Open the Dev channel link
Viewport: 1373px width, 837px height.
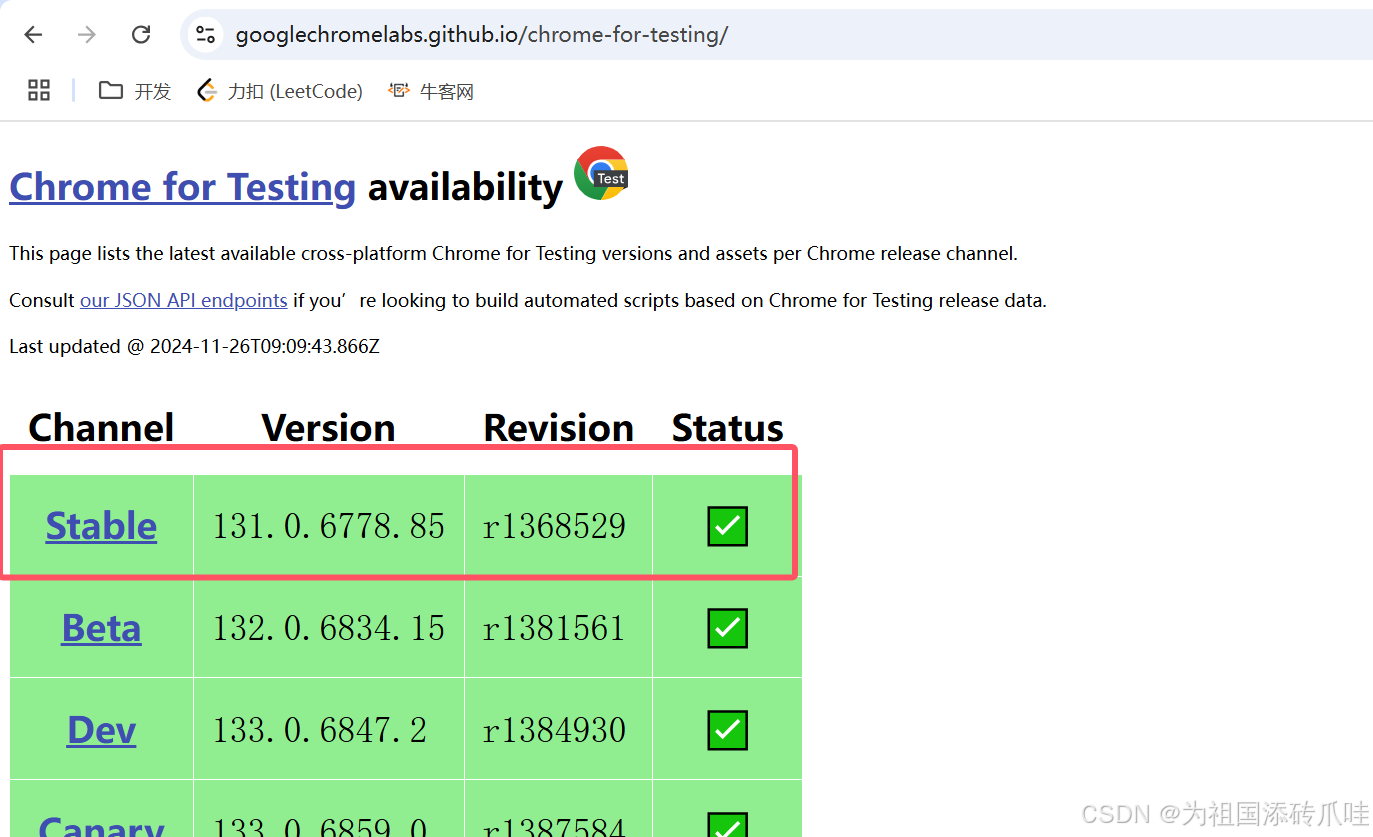[x=101, y=729]
